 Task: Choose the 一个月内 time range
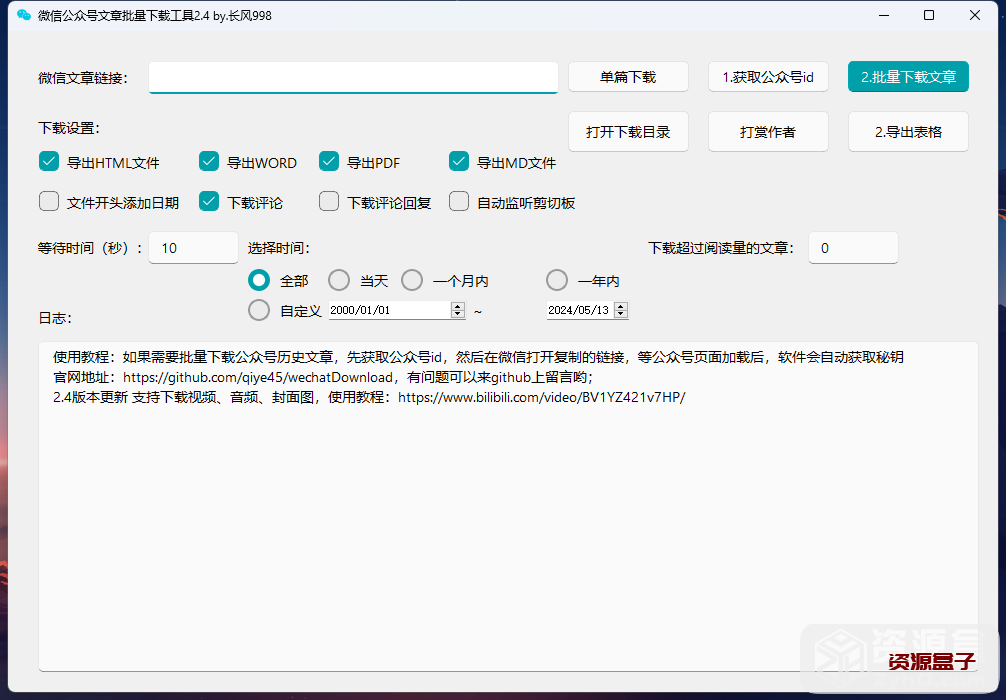411,280
